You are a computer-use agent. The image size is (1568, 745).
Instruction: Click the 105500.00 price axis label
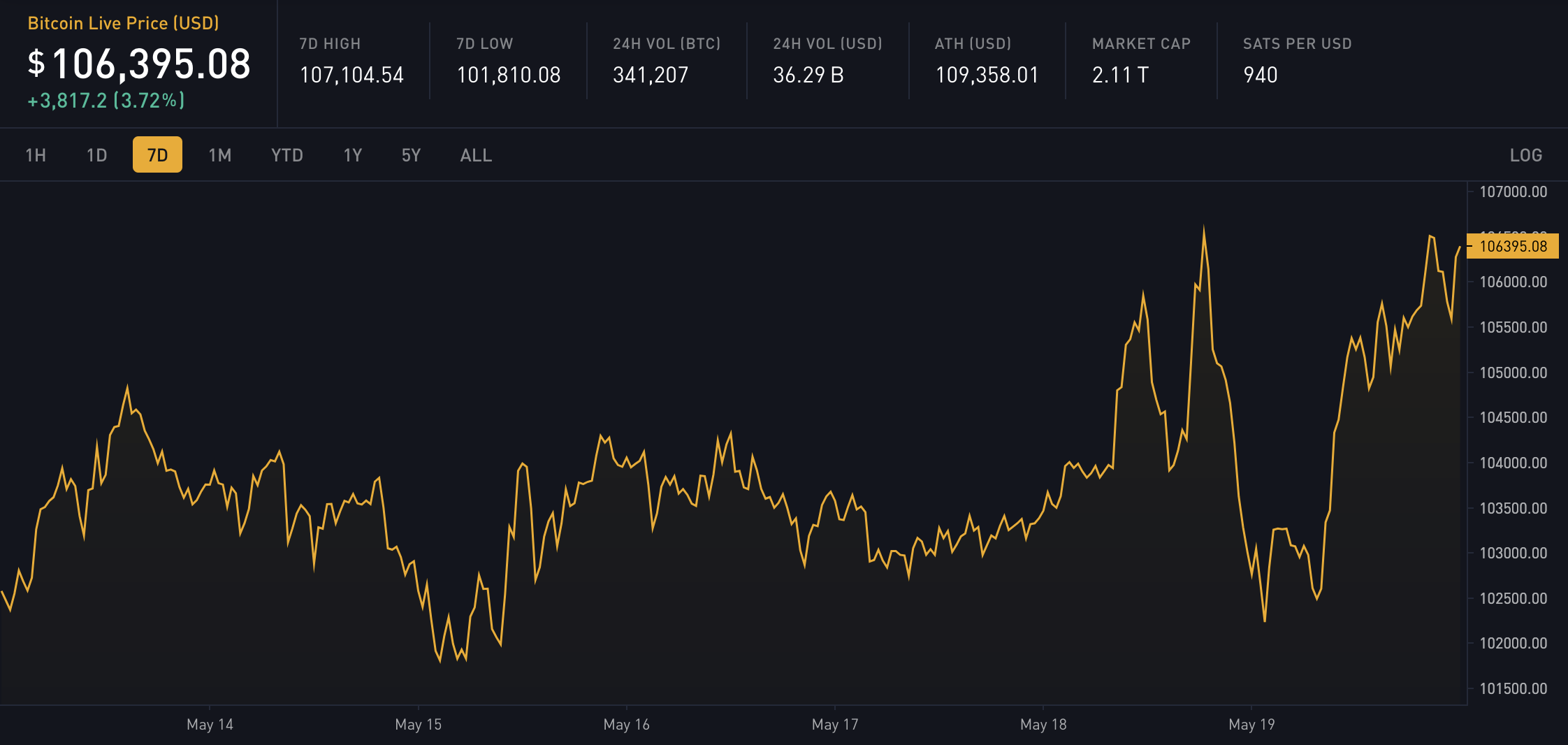pos(1513,327)
